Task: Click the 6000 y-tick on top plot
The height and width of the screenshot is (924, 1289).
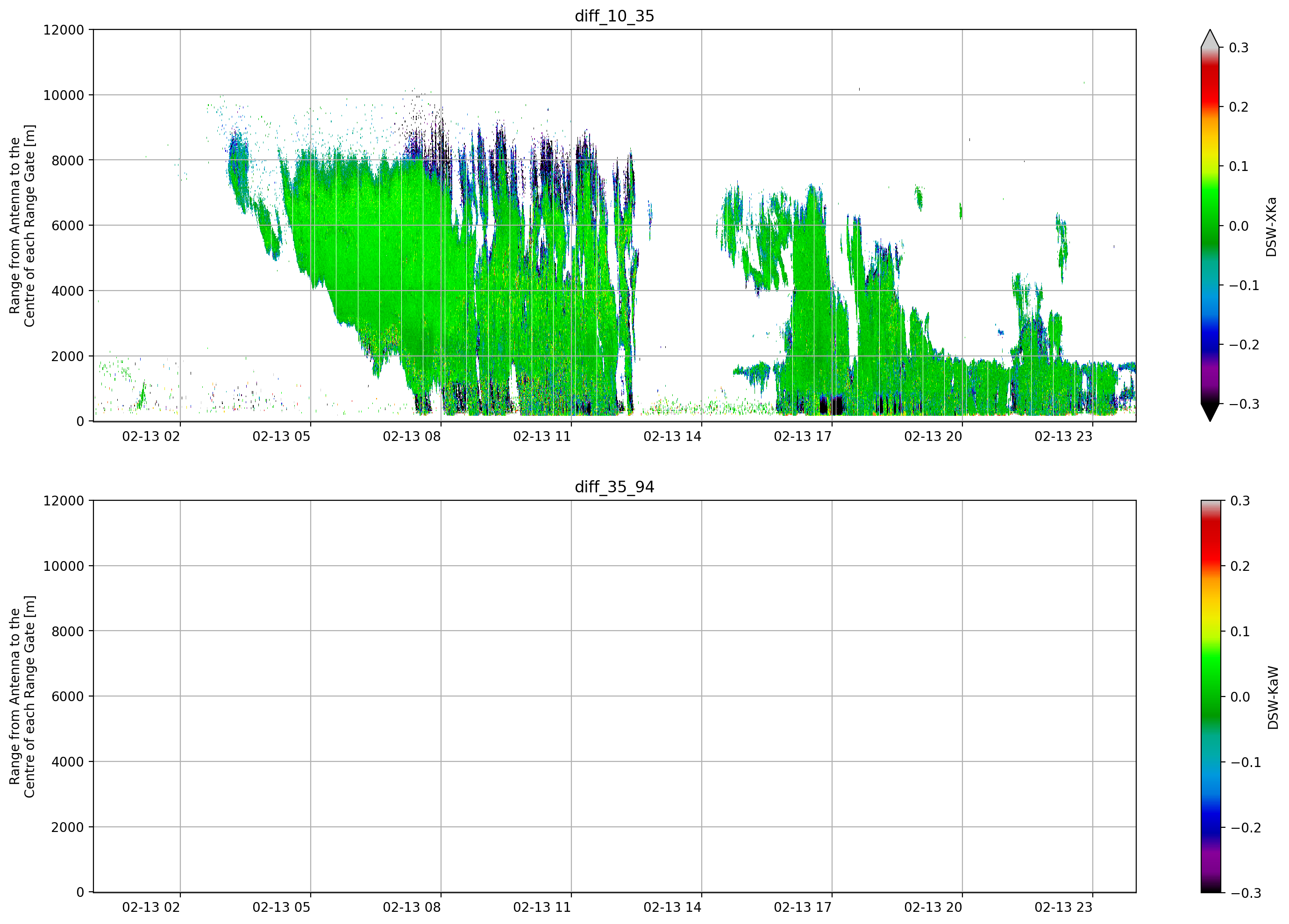Action: [x=68, y=226]
